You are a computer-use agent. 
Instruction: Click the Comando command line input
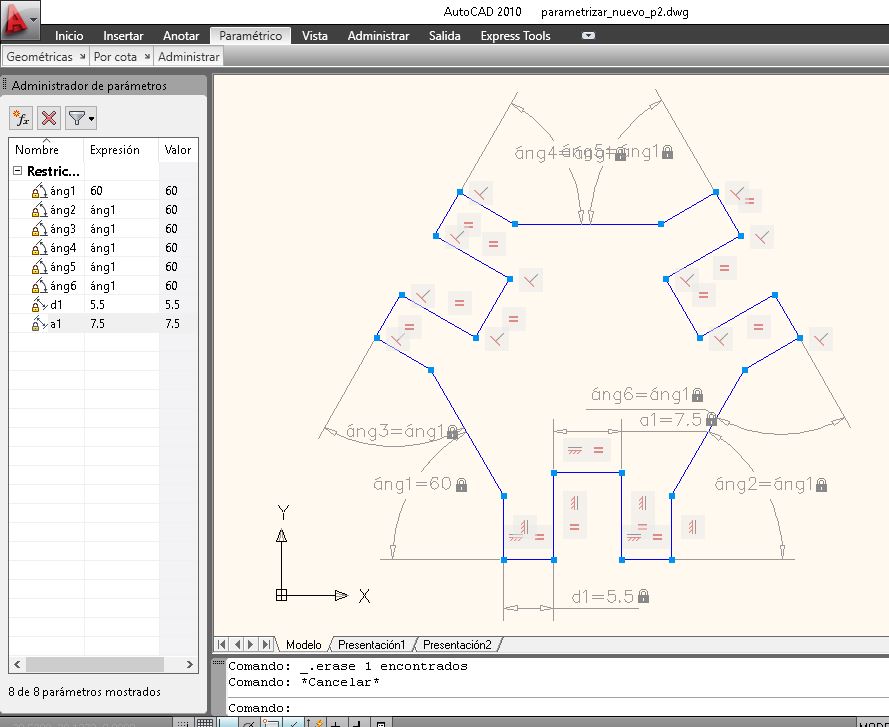[x=556, y=708]
